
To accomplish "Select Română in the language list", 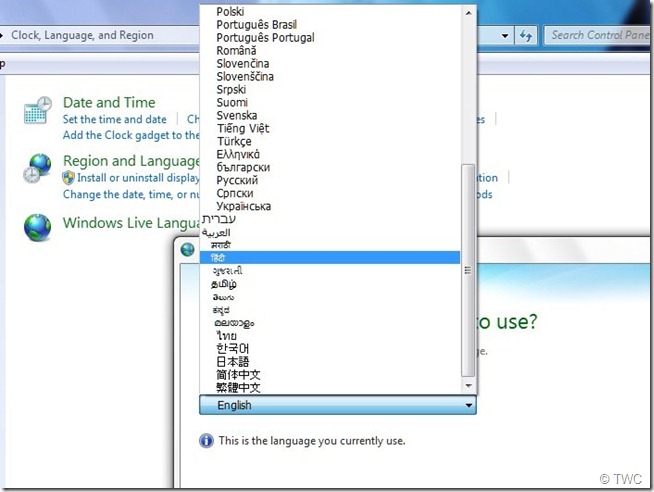I will [x=331, y=50].
